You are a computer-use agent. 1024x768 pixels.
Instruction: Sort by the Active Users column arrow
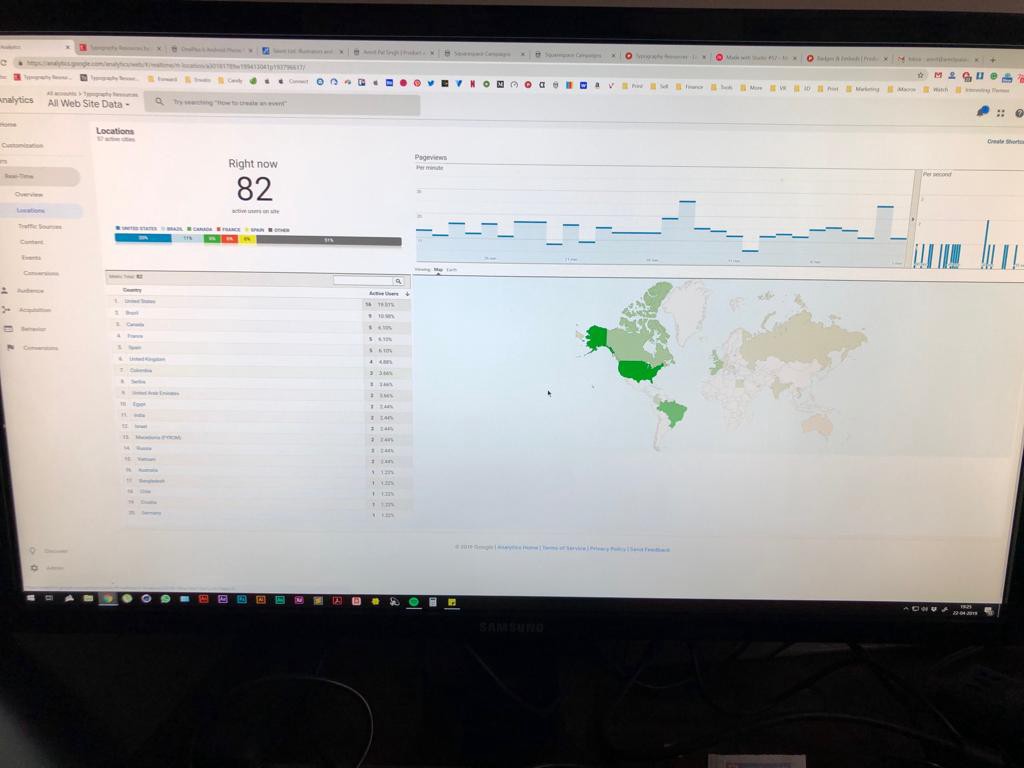pyautogui.click(x=407, y=294)
